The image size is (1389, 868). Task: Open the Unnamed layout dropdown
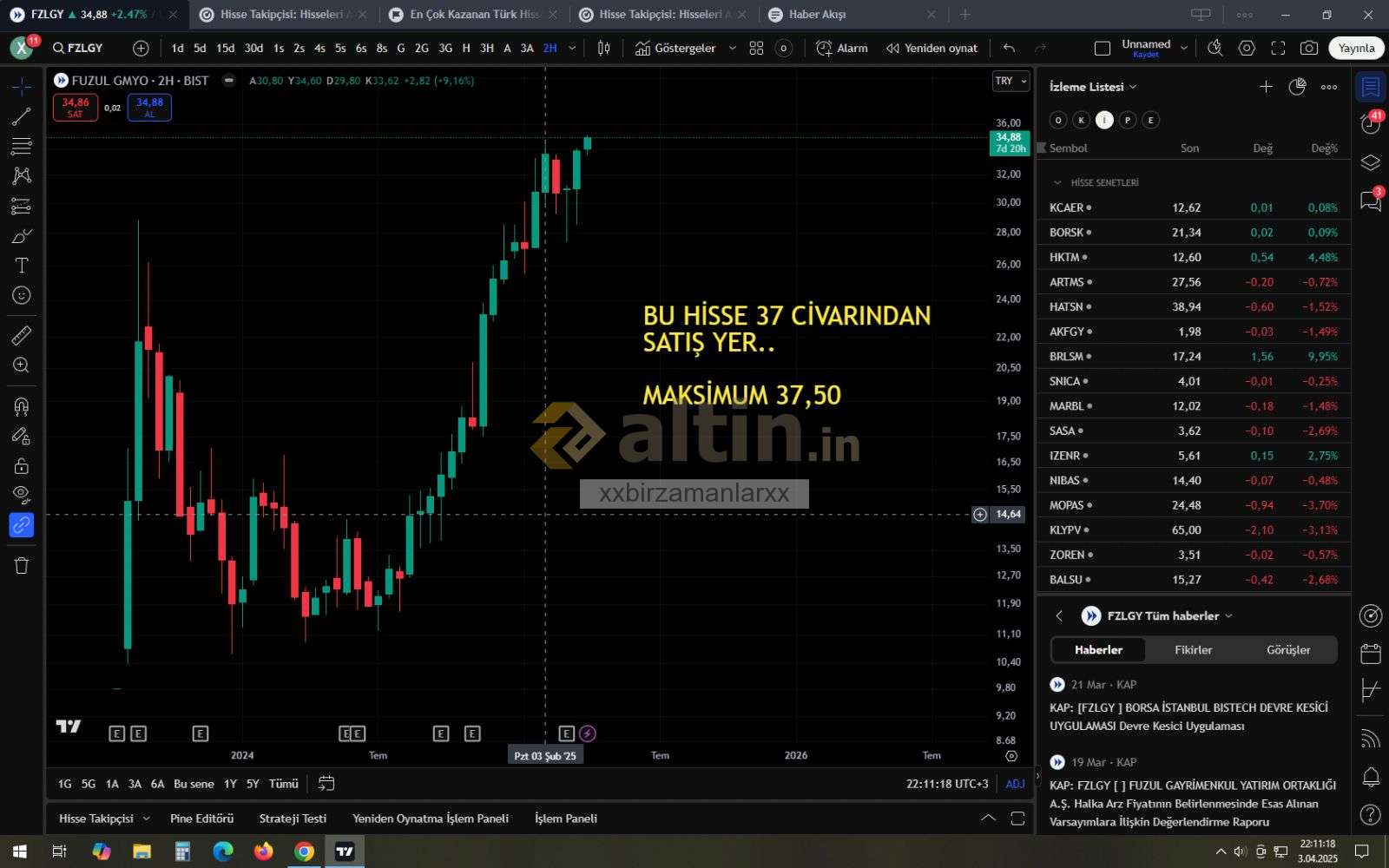pyautogui.click(x=1183, y=49)
